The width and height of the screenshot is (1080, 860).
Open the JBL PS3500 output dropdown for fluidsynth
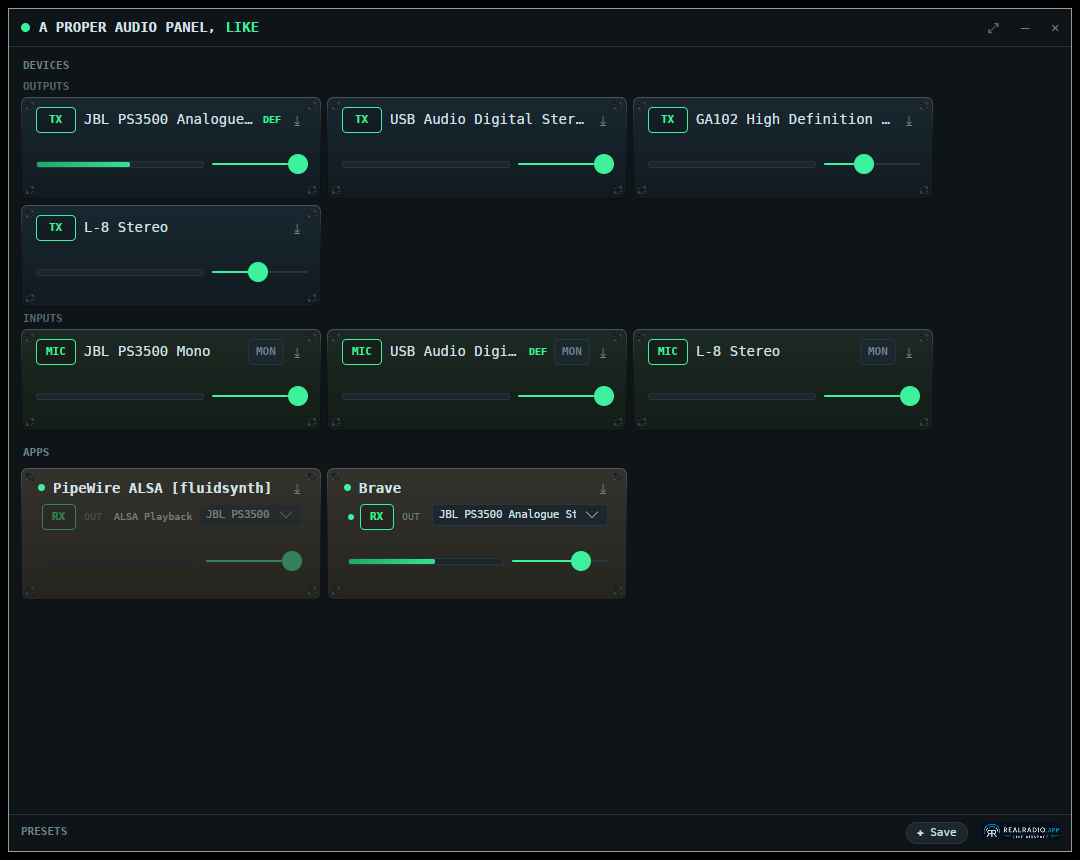click(250, 515)
